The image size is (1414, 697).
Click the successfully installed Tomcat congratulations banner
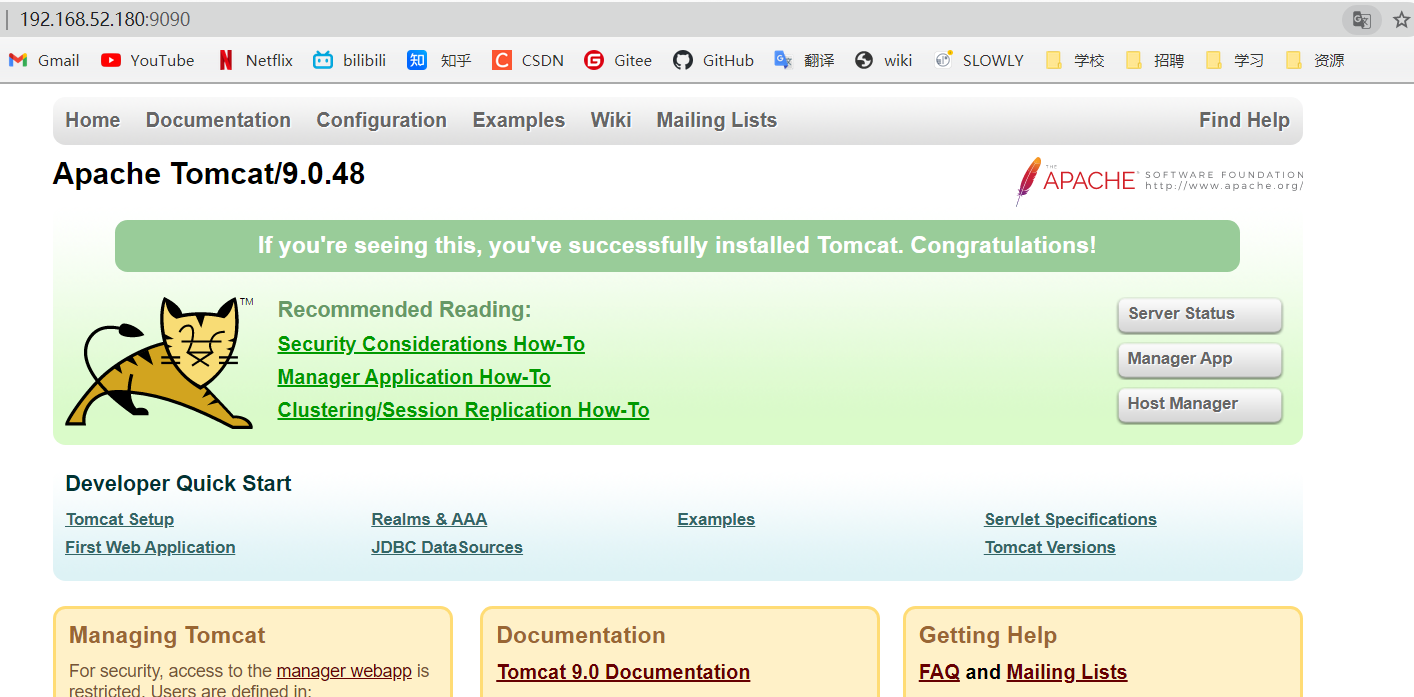pos(677,246)
